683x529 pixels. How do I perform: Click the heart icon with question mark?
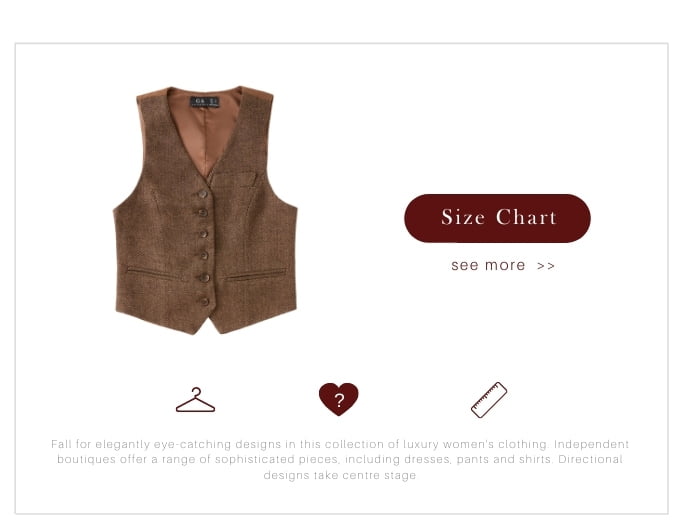click(x=338, y=399)
